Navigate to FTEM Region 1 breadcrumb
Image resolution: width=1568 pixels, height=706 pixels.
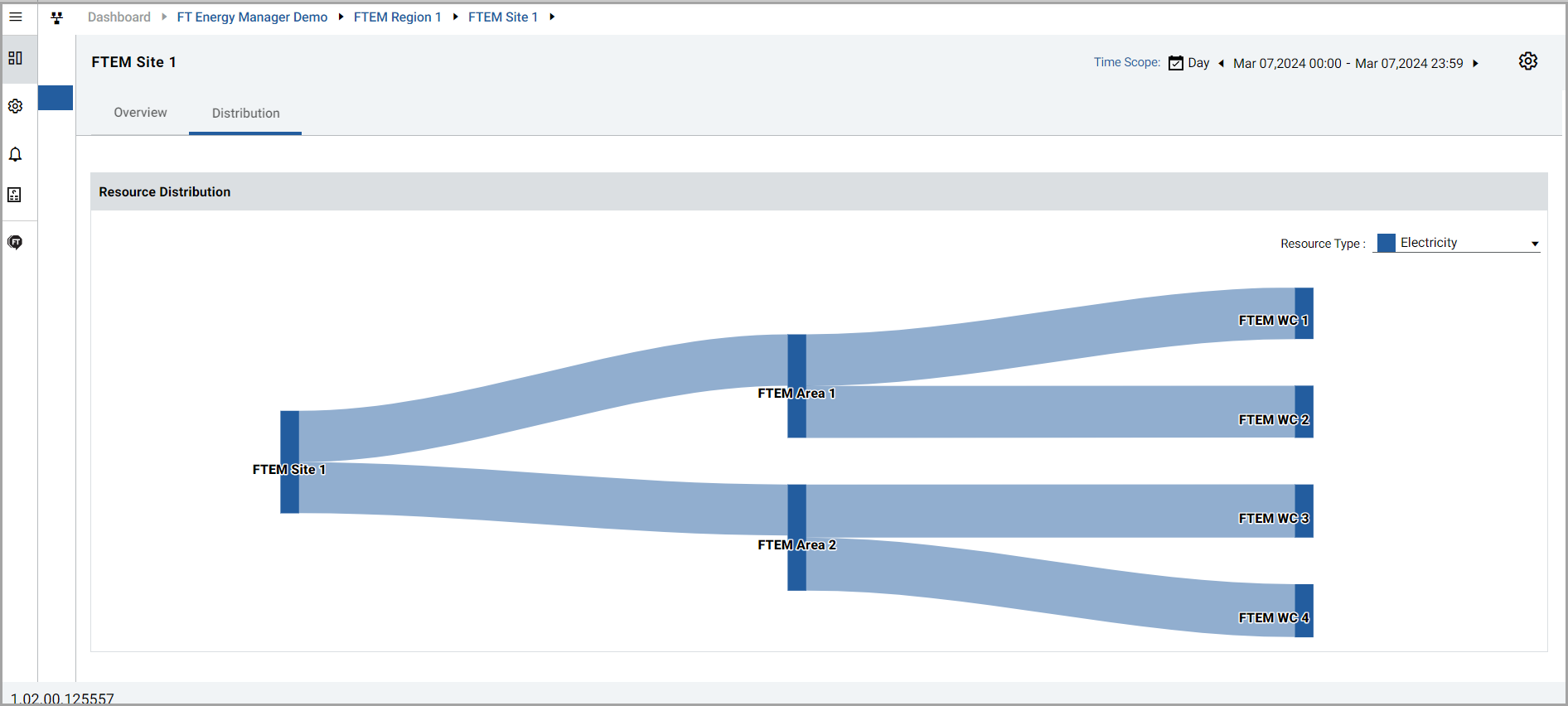(x=397, y=17)
